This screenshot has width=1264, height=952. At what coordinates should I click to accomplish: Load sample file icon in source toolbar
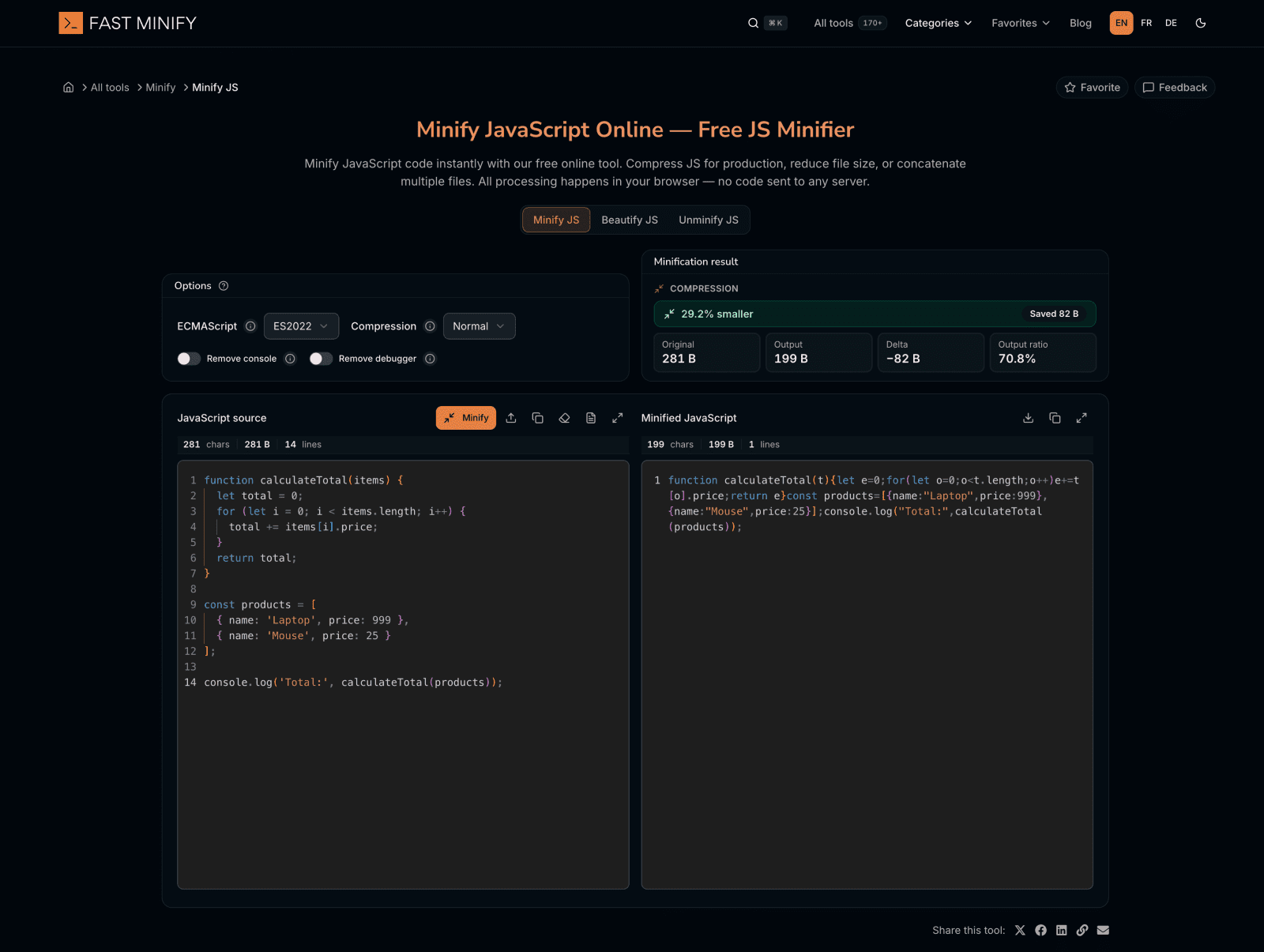pos(591,418)
